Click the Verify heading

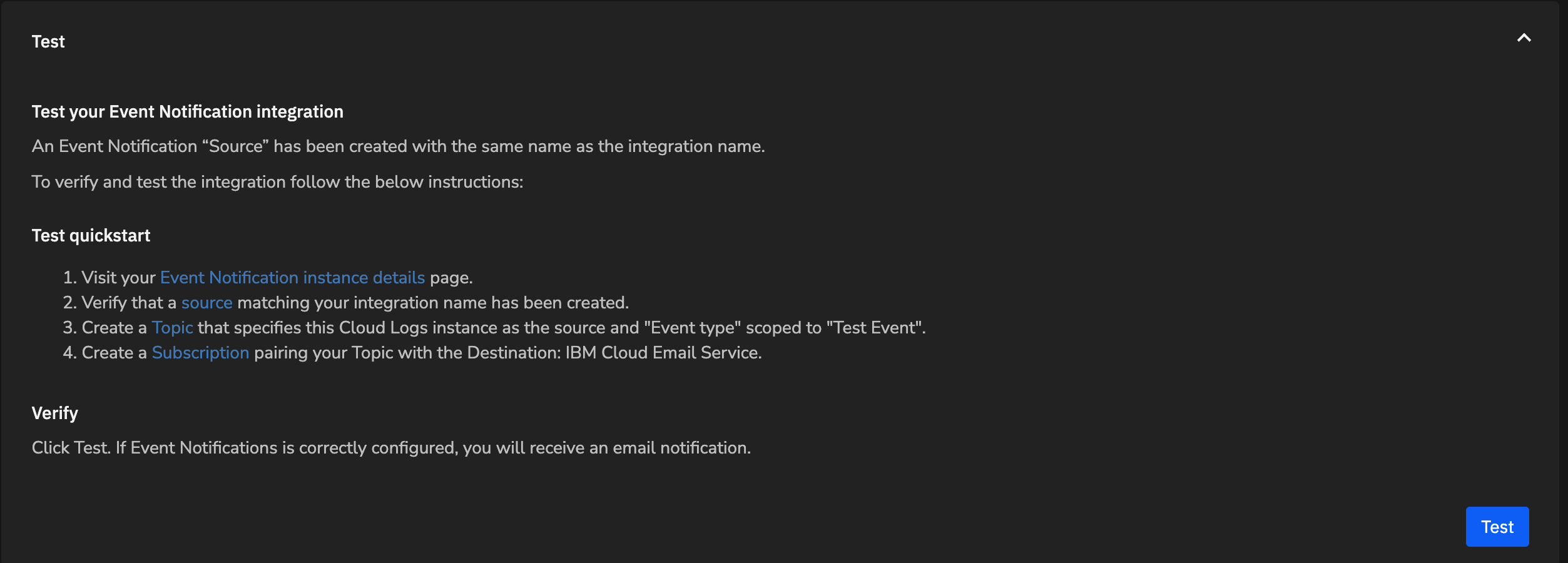tap(55, 413)
